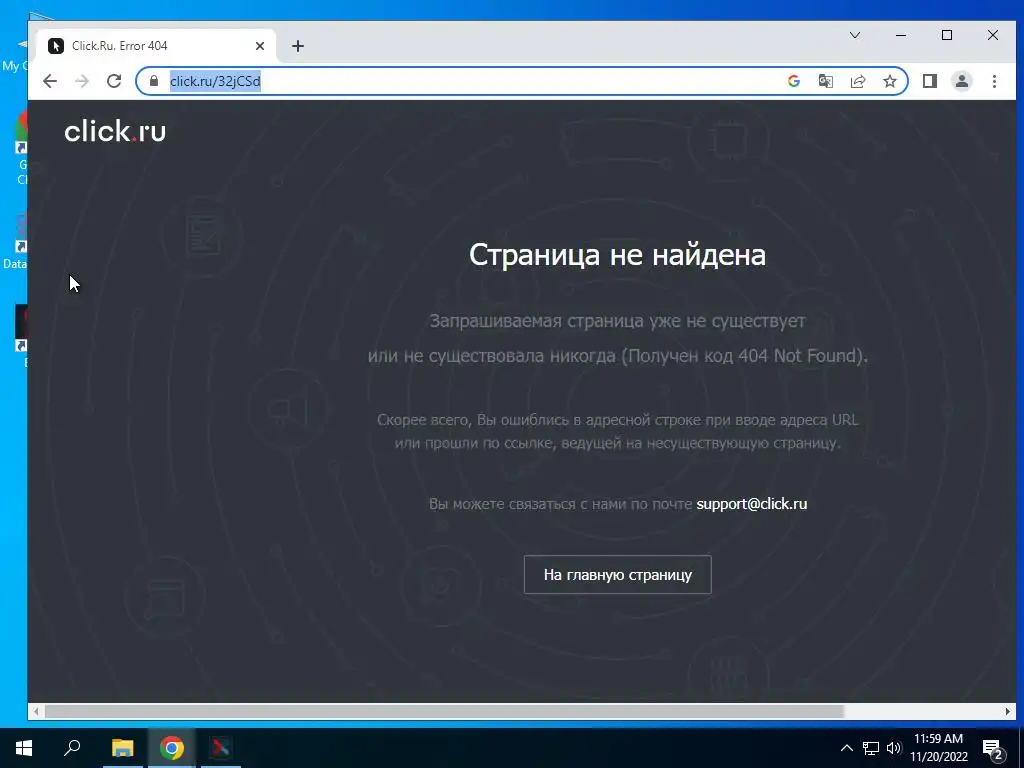Open the Windows Start menu

pos(24,748)
